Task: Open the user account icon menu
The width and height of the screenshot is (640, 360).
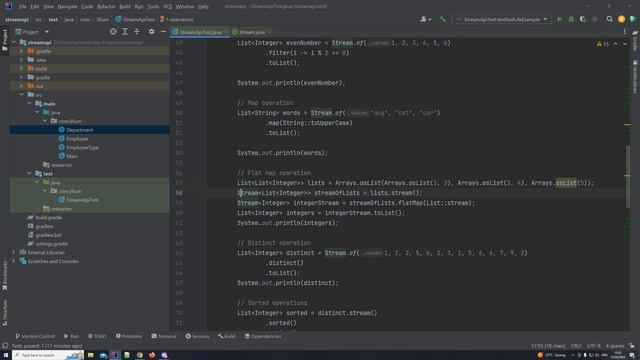Action: (425, 19)
